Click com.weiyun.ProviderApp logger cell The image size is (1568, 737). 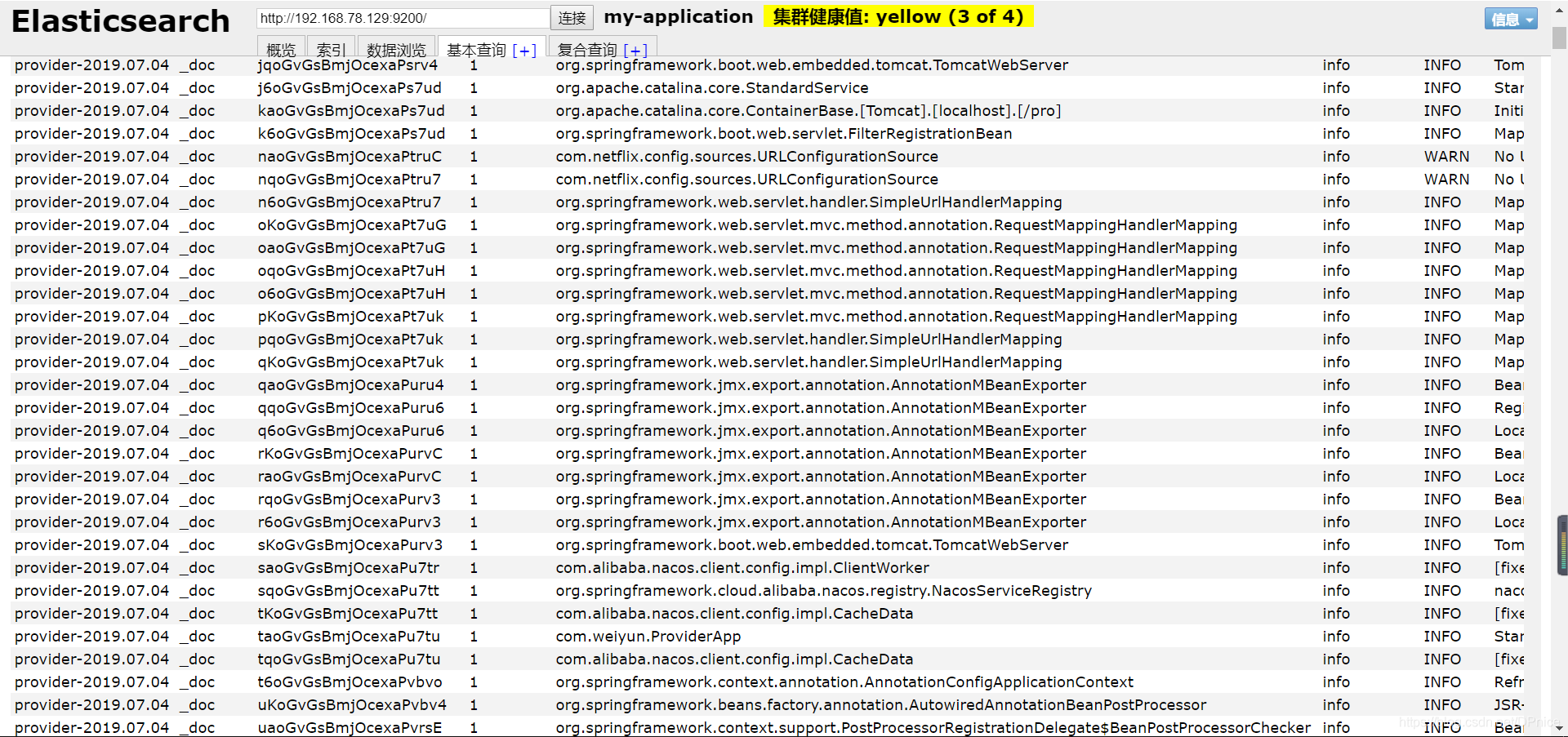tap(648, 637)
